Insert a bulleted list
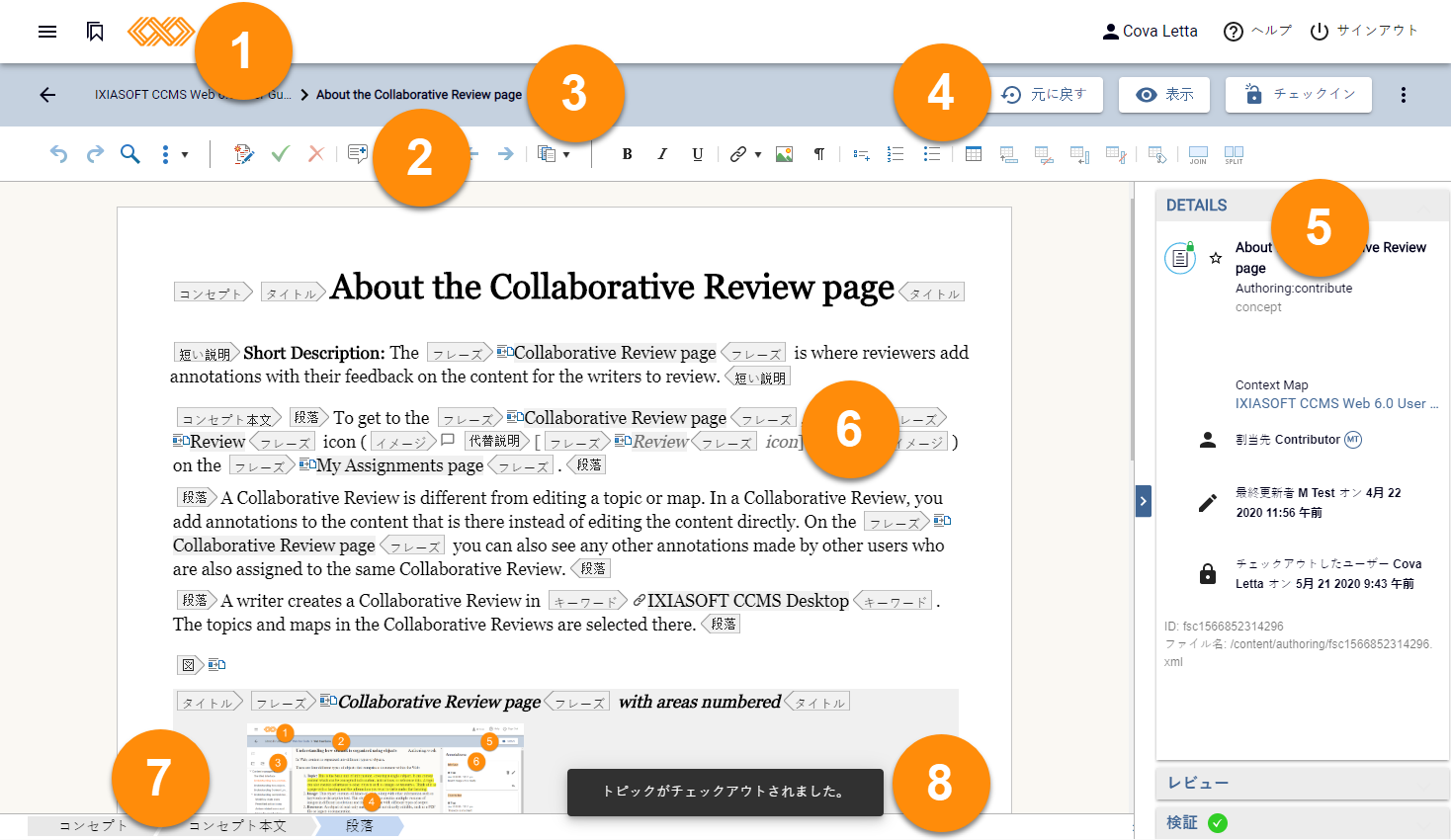The height and width of the screenshot is (840, 1451). pyautogui.click(x=931, y=154)
